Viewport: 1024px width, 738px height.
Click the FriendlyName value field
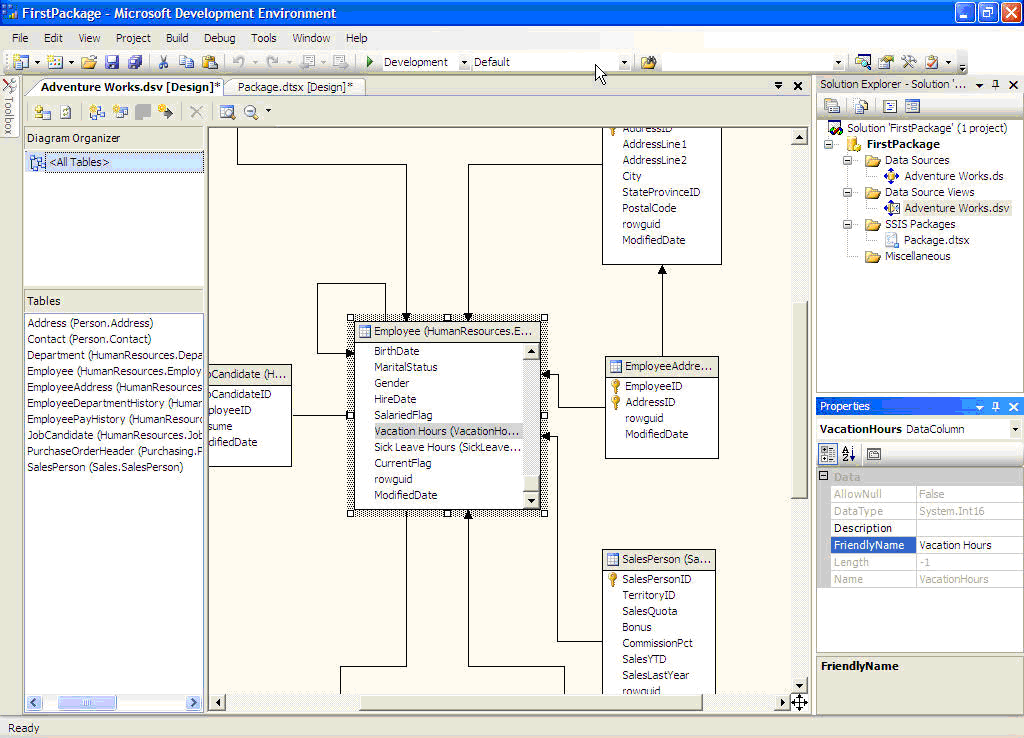pos(966,545)
